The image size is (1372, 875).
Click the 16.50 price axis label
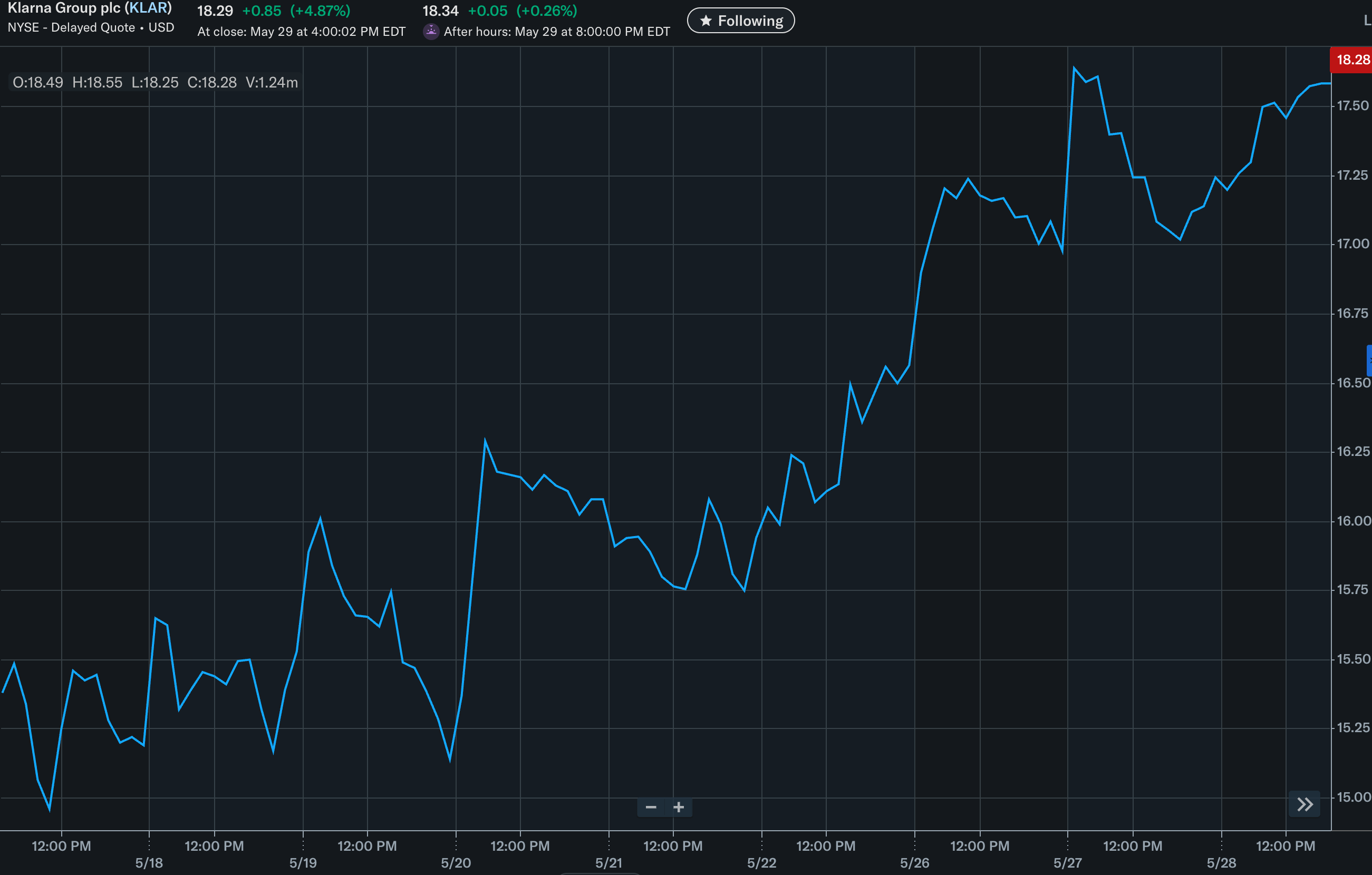click(1353, 383)
